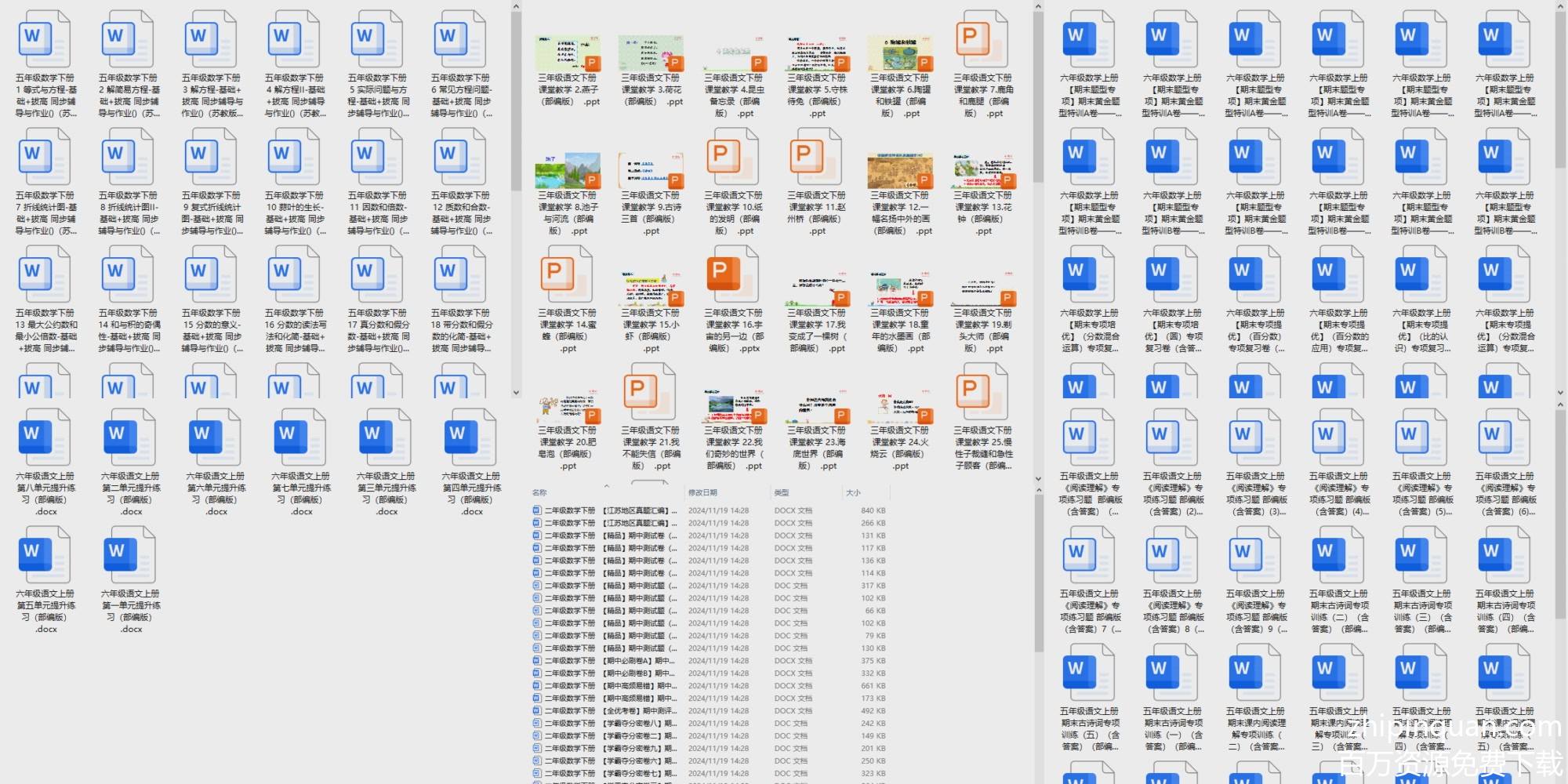Open PowerPoint file 三年级语文下册 14.蜜蜂

(x=568, y=276)
